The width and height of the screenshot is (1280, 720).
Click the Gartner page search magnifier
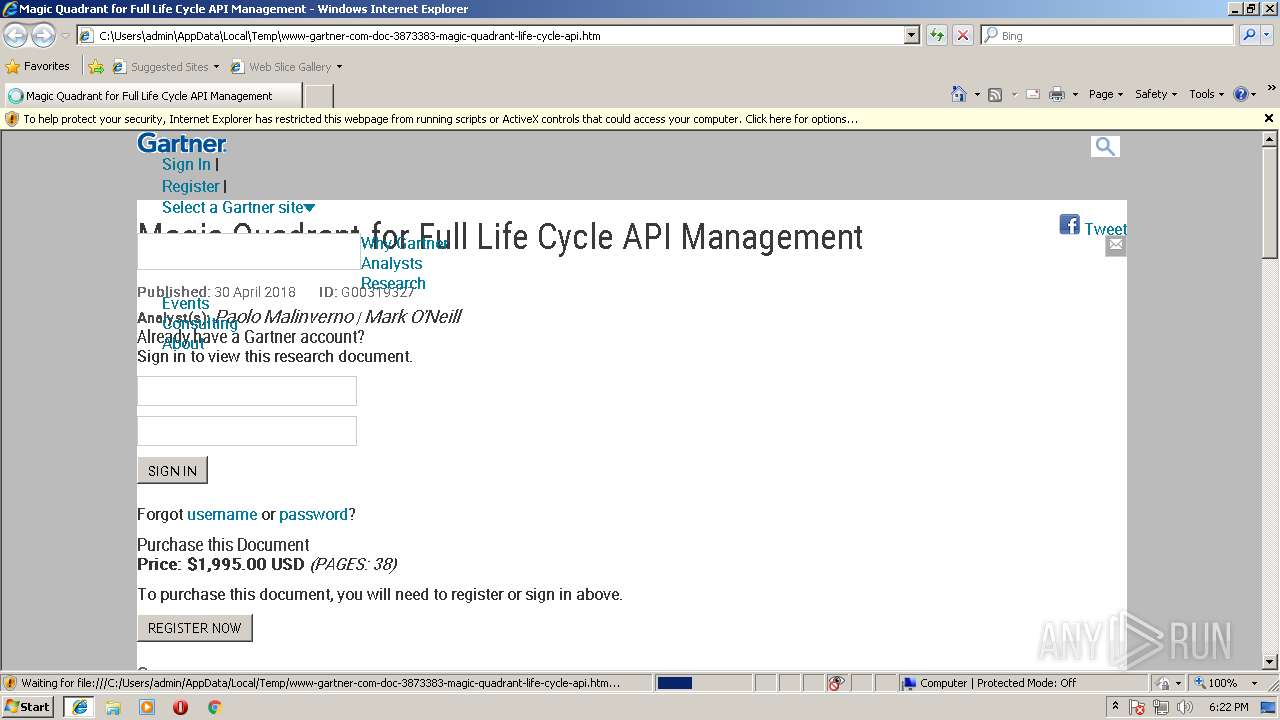pyautogui.click(x=1105, y=146)
